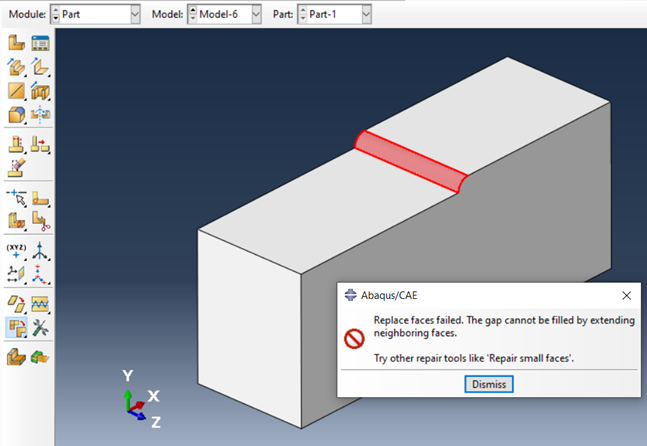Click the face edit tool with red arrow
The image size is (647, 446).
pos(17,304)
